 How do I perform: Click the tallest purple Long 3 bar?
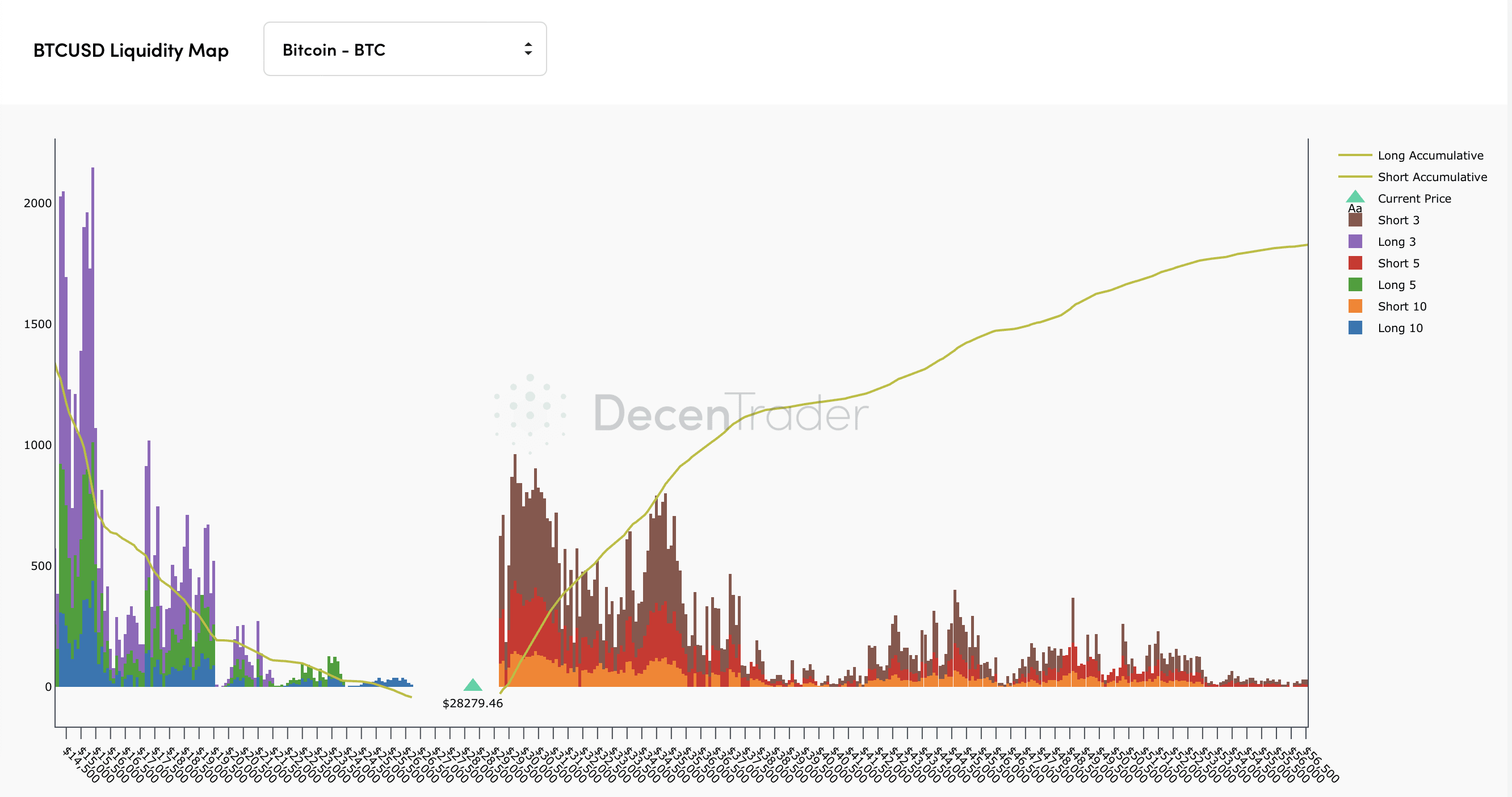tap(93, 293)
